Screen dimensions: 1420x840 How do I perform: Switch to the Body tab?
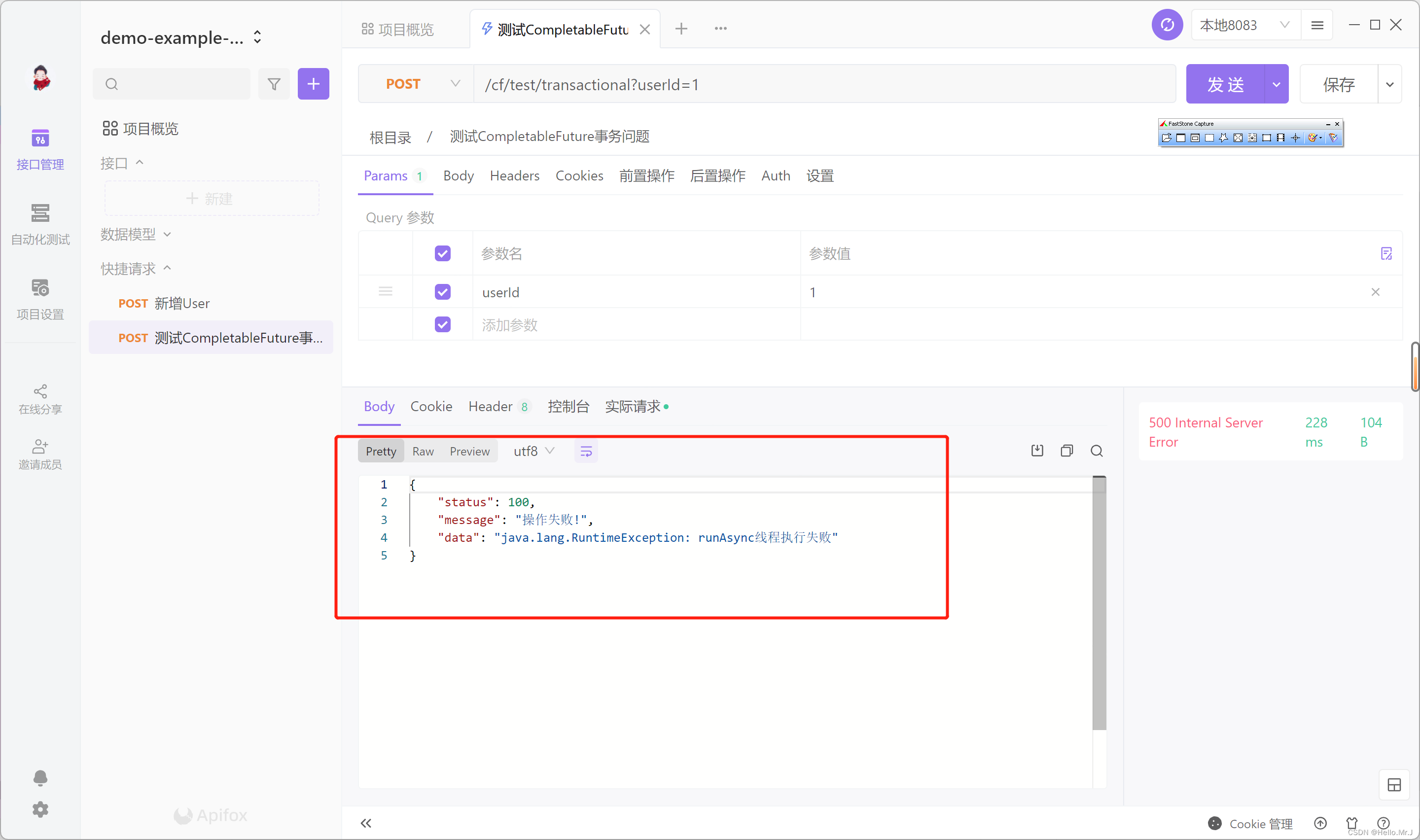[458, 175]
